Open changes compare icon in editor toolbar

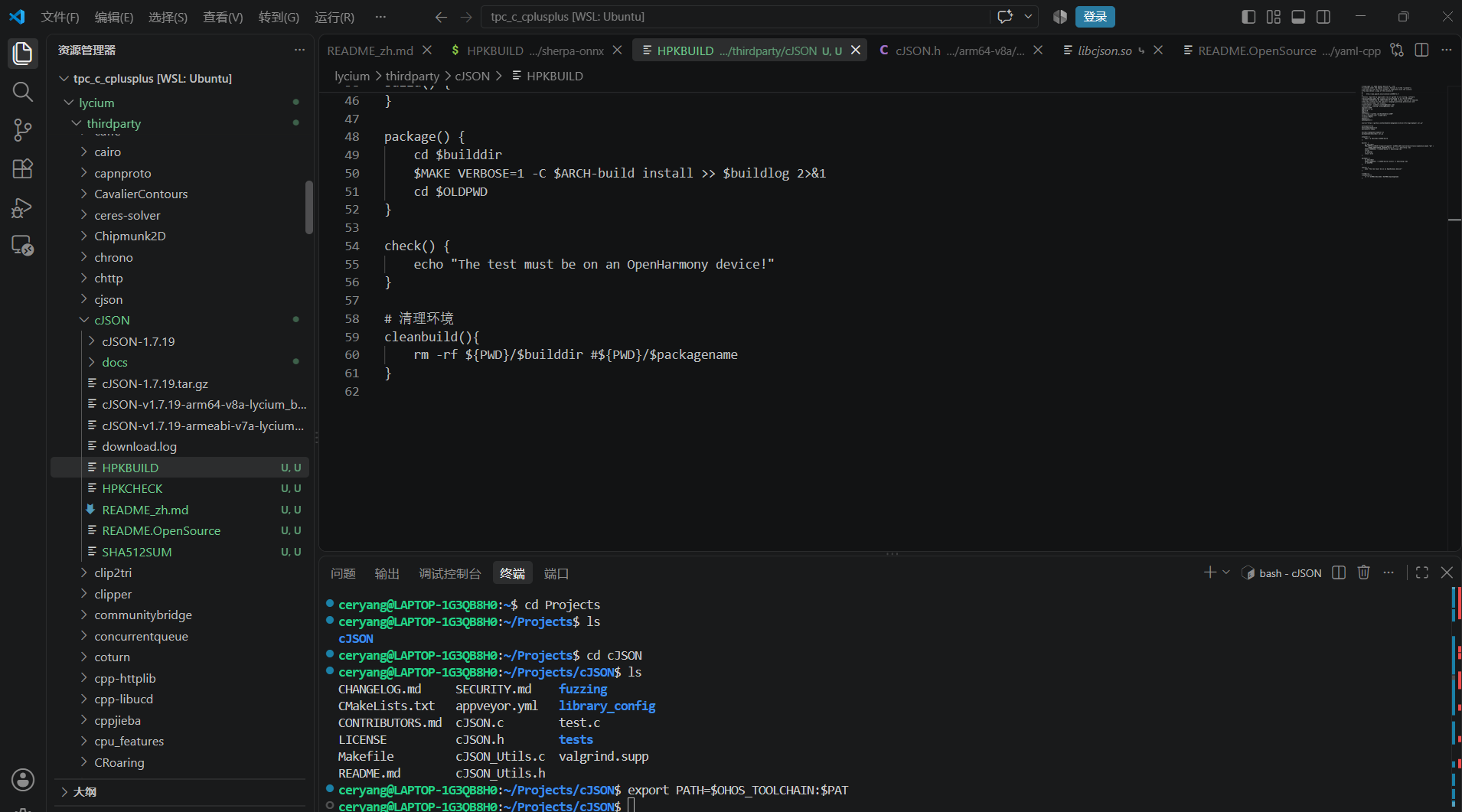pyautogui.click(x=1397, y=50)
